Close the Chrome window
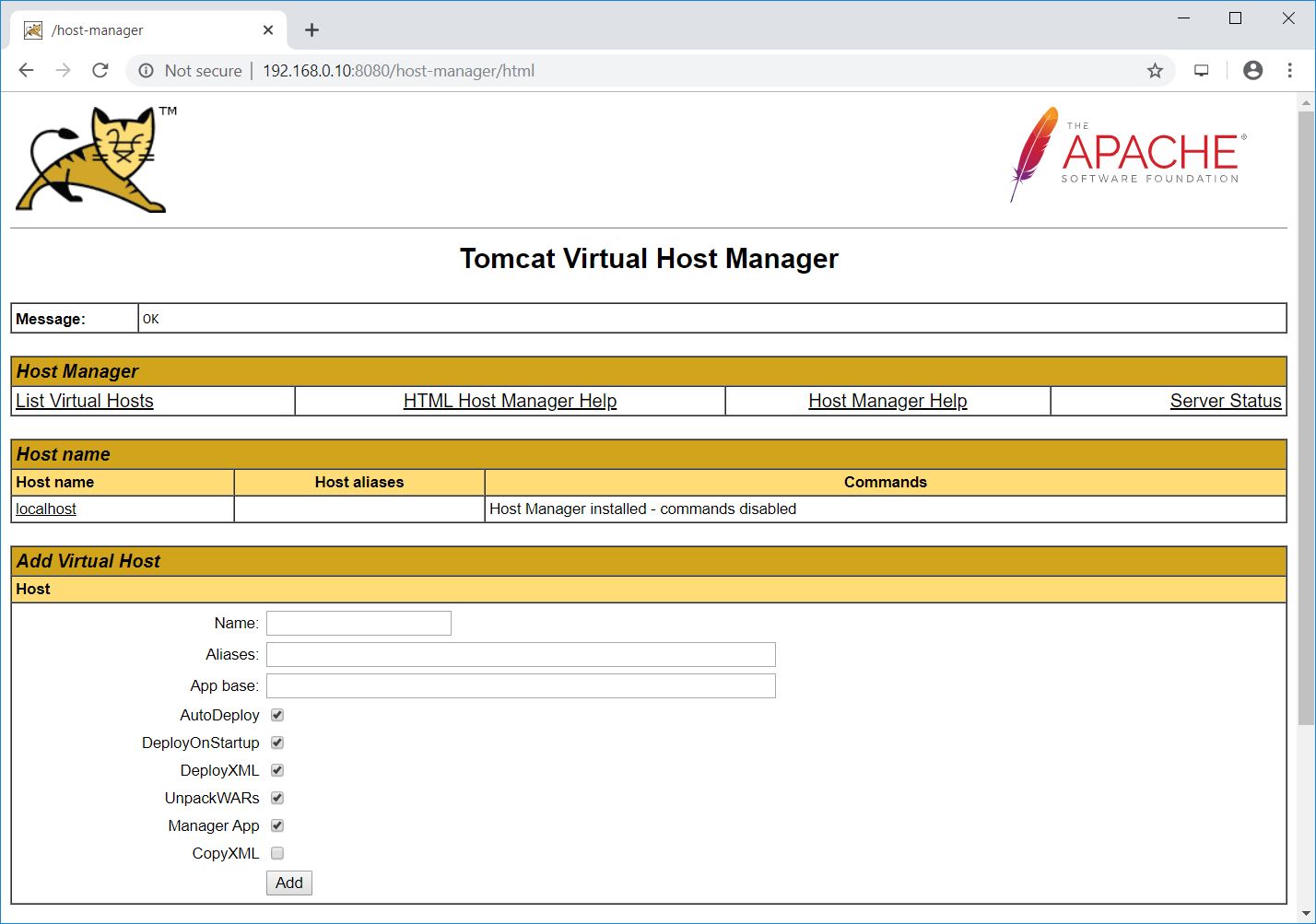Viewport: 1316px width, 924px height. click(1288, 18)
